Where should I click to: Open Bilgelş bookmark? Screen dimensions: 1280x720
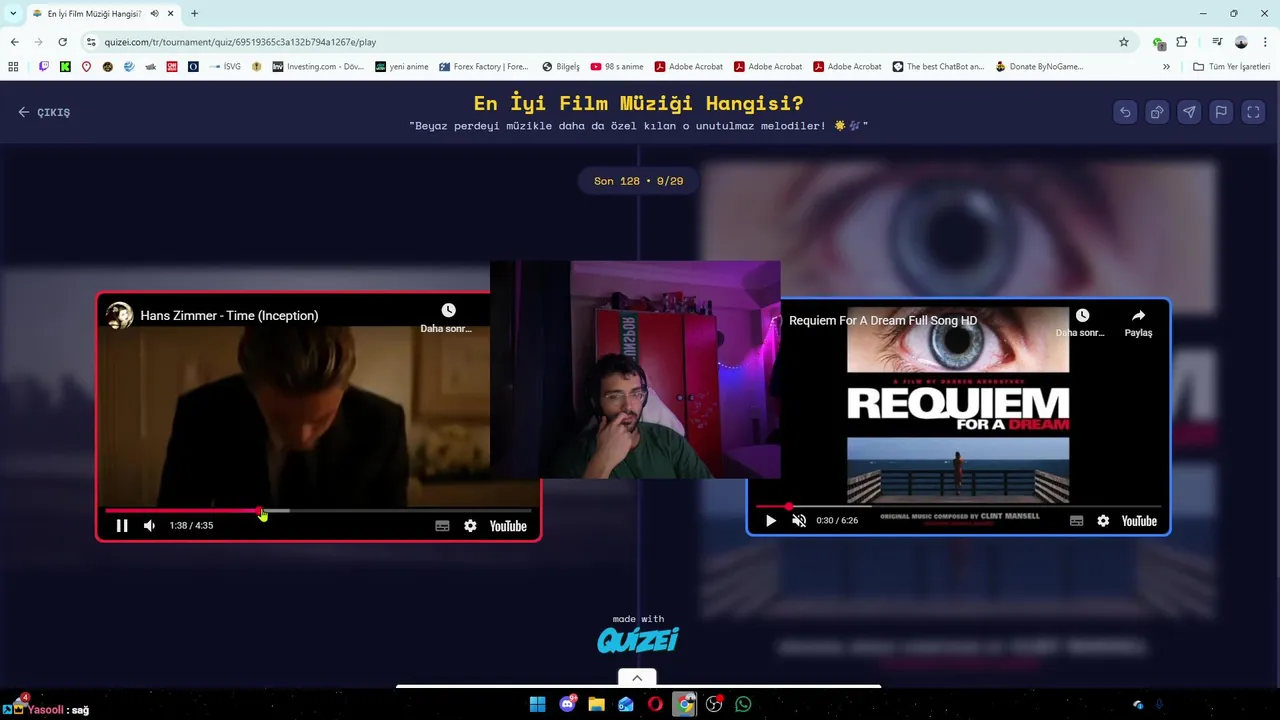(561, 67)
